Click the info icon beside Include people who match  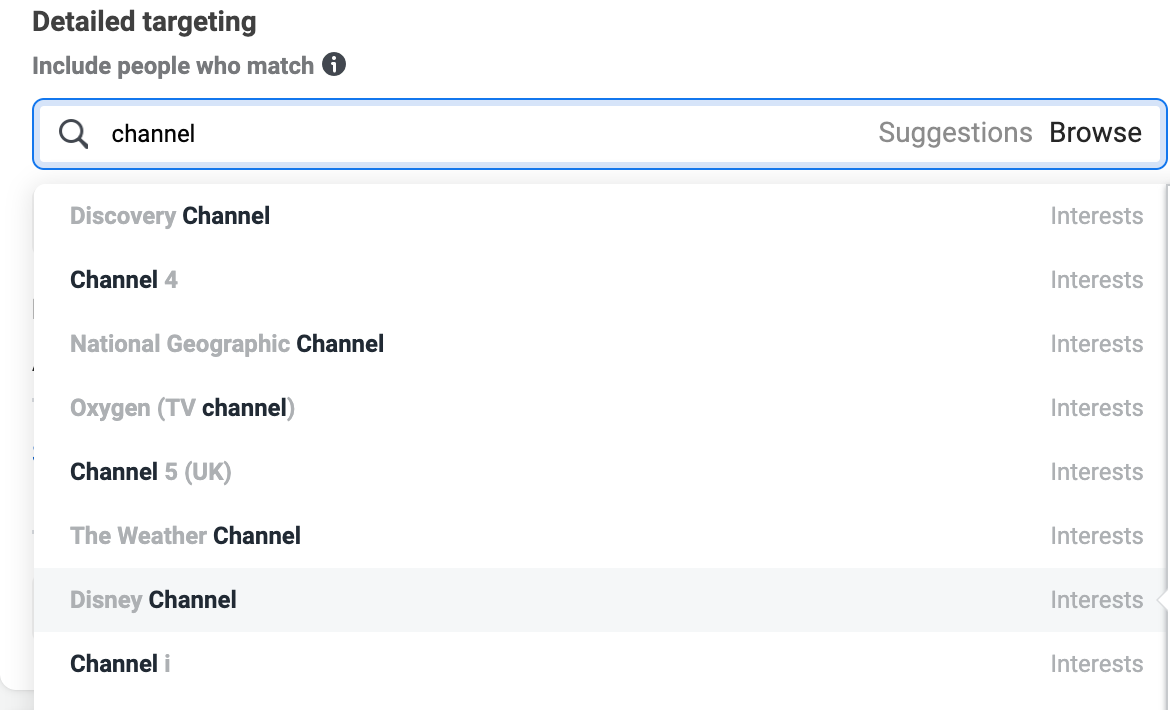pos(334,64)
